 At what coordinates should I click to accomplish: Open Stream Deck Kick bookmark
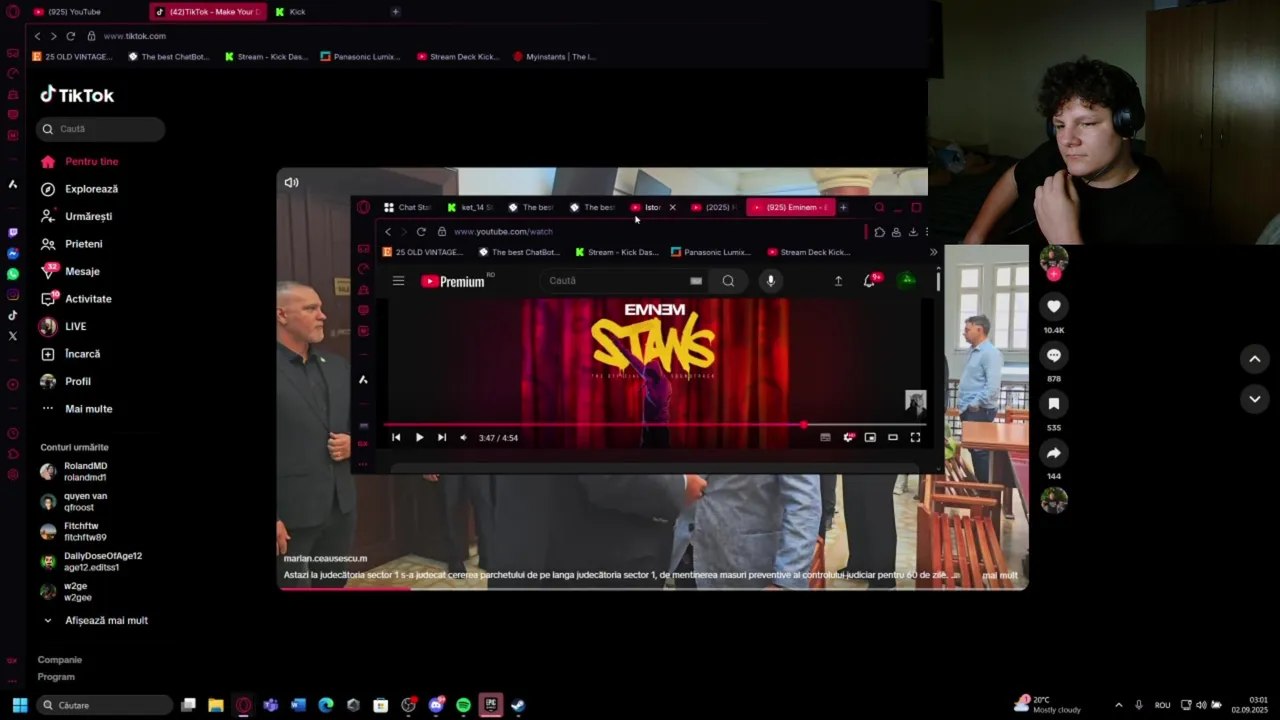tap(458, 57)
